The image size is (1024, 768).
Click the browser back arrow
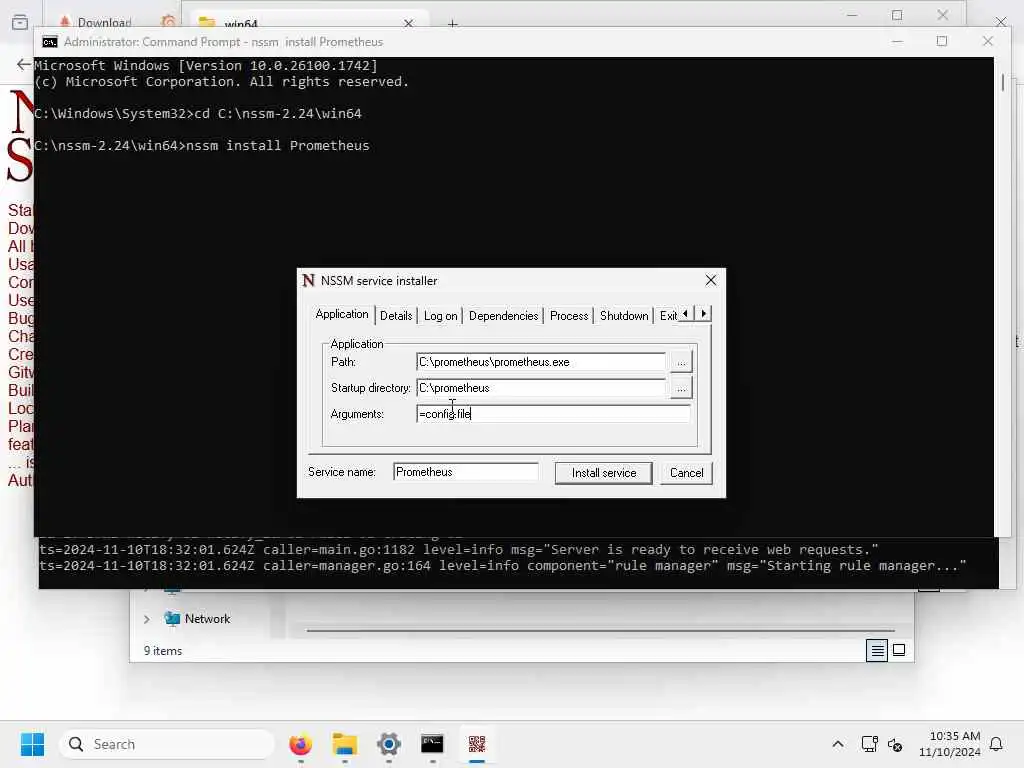click(x=24, y=65)
